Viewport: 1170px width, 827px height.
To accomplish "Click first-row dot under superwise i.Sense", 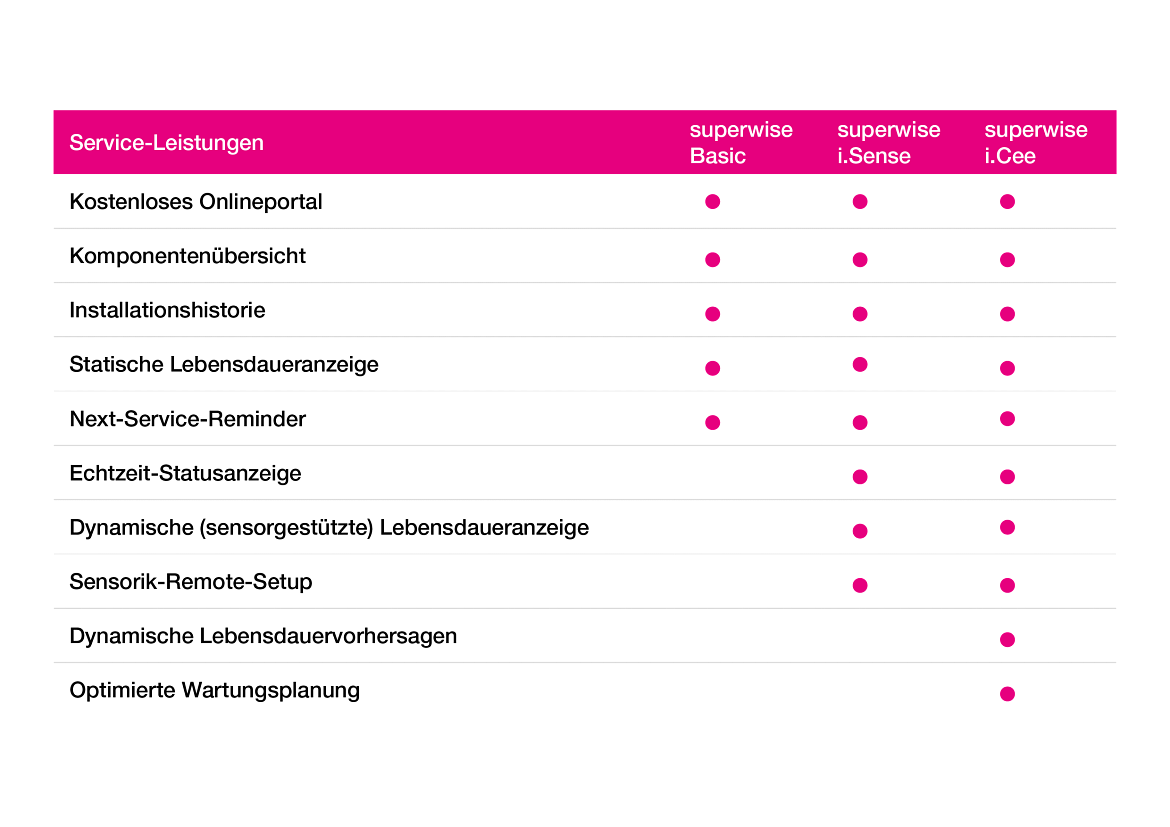I will click(x=860, y=202).
